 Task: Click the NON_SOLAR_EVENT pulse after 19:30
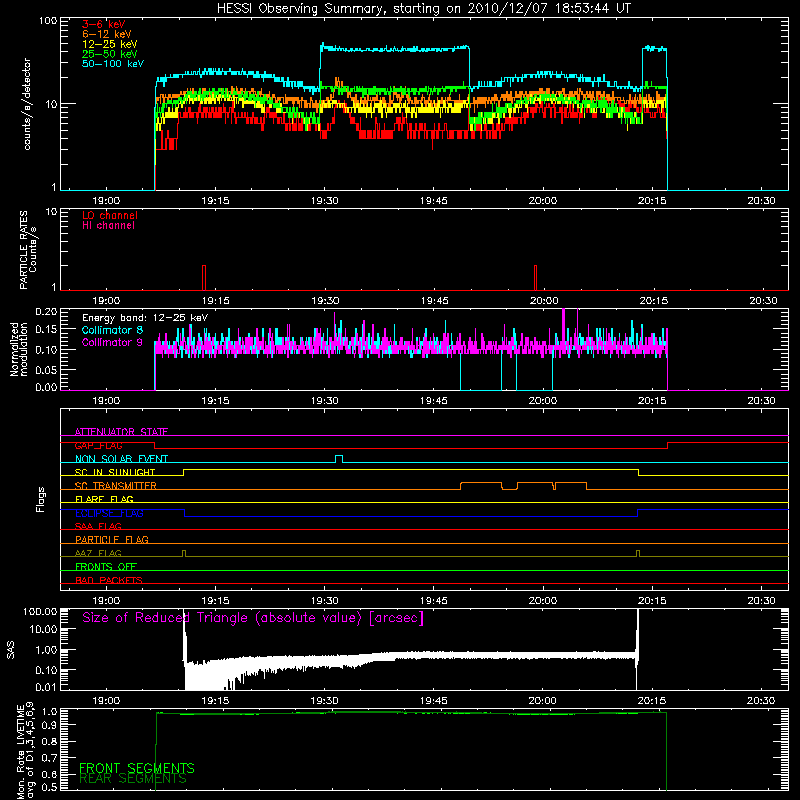pos(339,459)
